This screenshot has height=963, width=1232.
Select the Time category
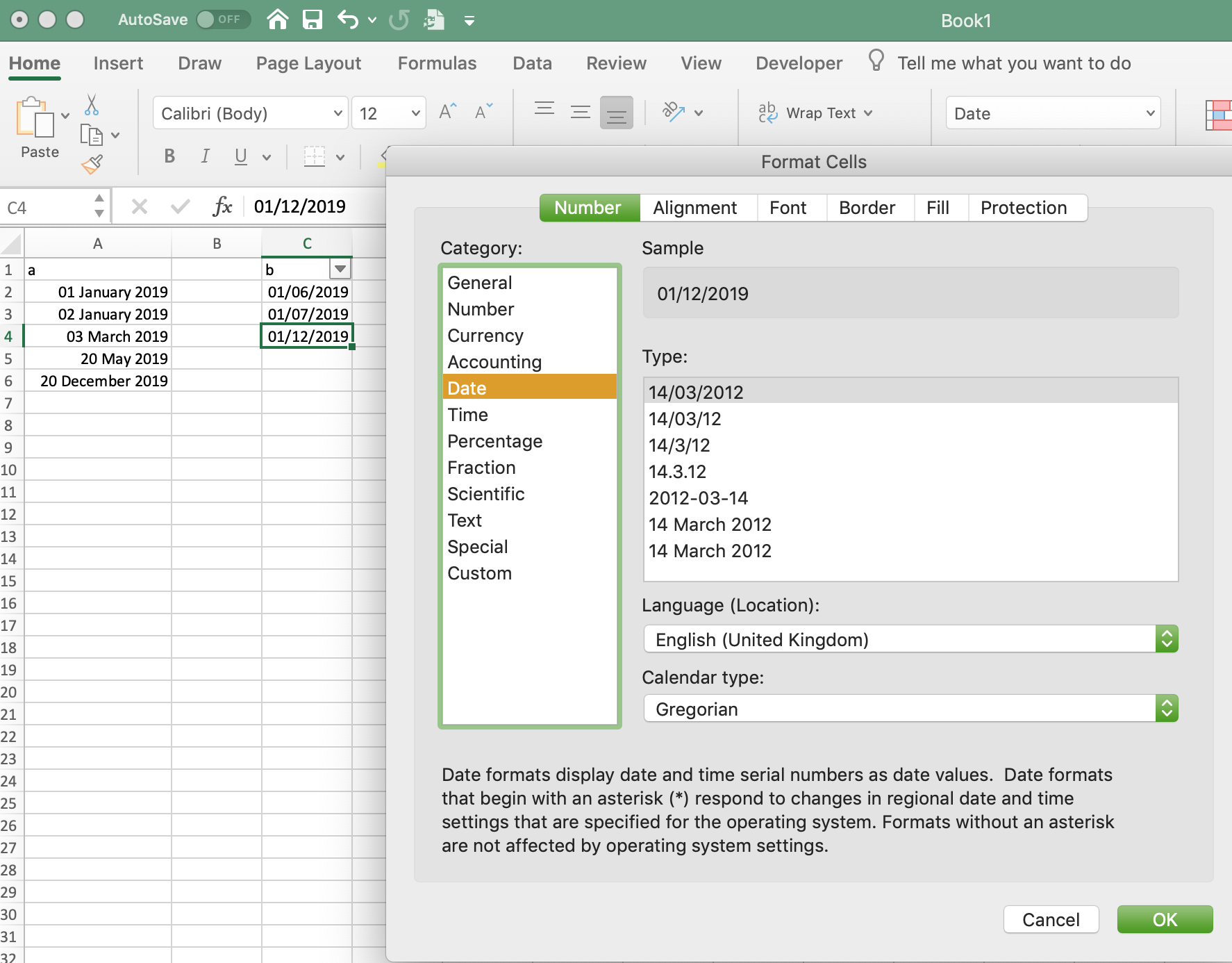[530, 415]
